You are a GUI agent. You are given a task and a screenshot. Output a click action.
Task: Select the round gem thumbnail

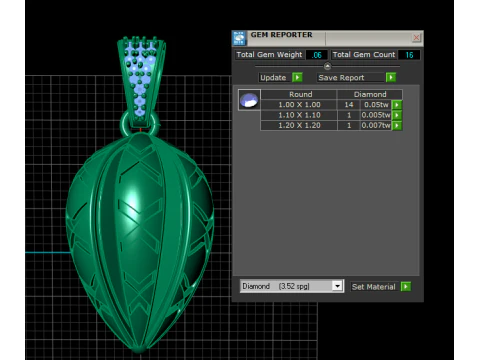tap(249, 100)
